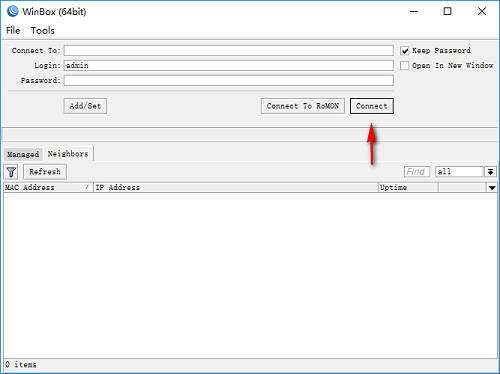Click Connect To RoMON button
The image size is (500, 374).
pos(303,106)
